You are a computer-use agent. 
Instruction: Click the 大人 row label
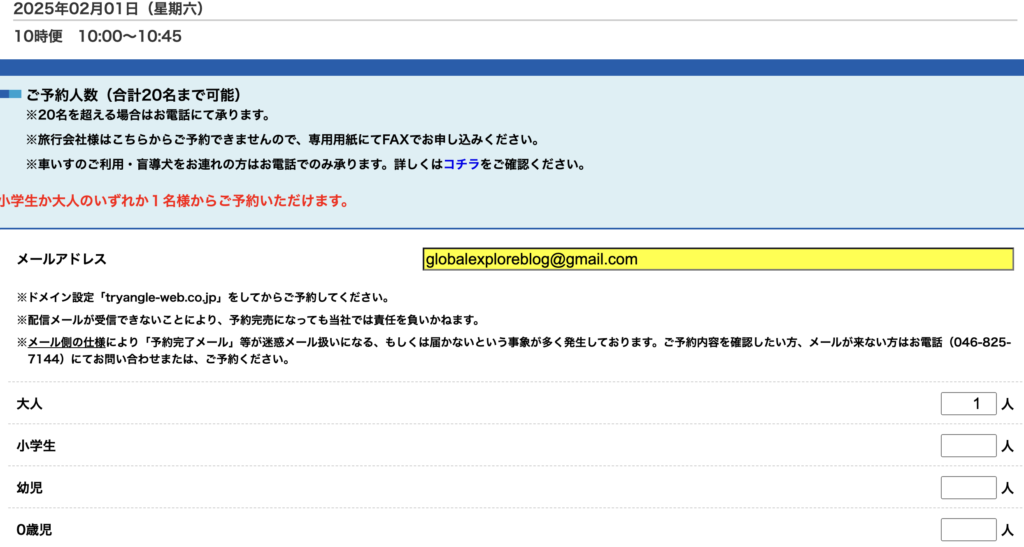pyautogui.click(x=30, y=404)
